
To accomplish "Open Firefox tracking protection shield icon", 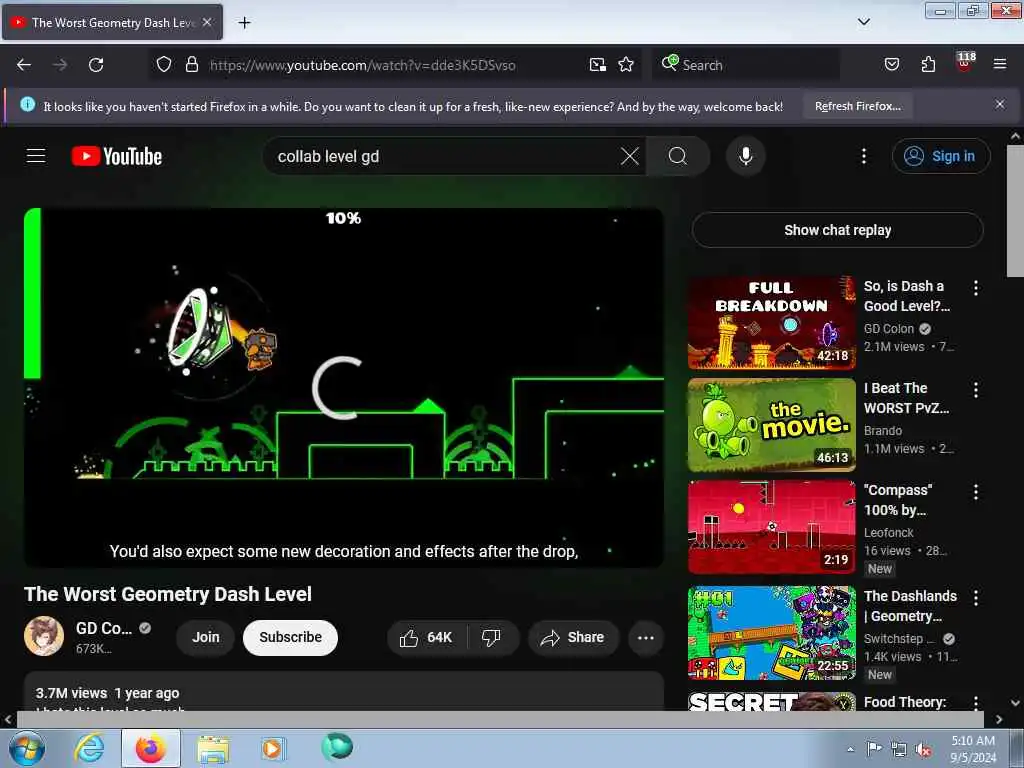I will pos(164,65).
